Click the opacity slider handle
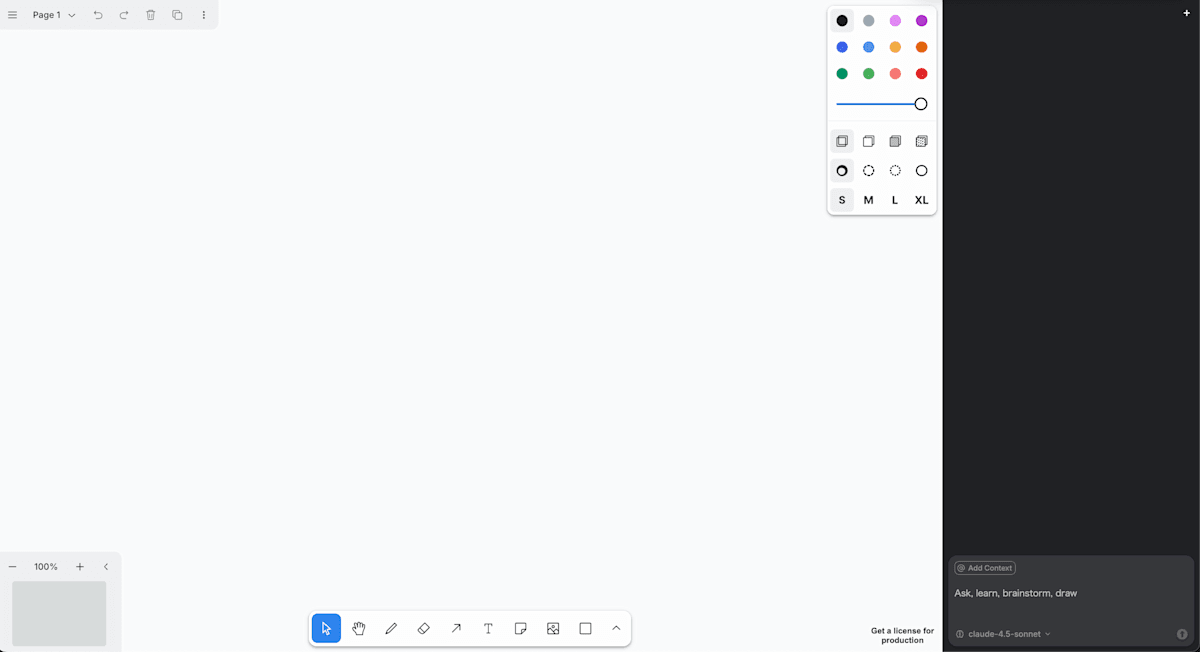 click(921, 104)
